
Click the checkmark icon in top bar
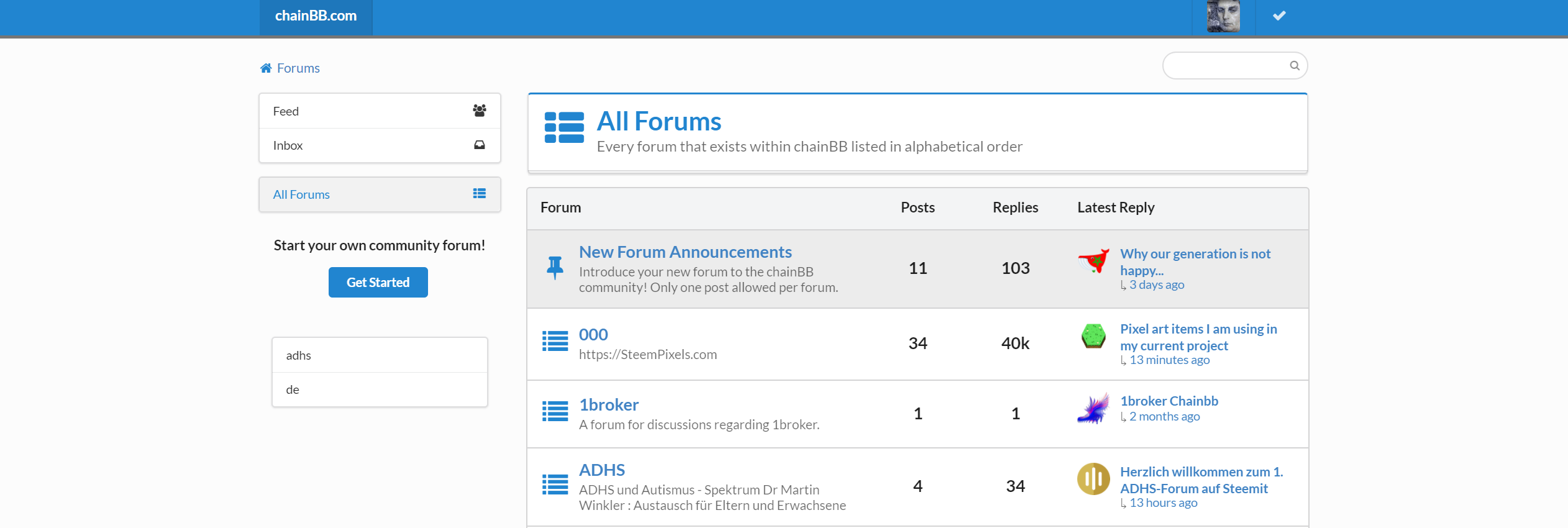click(1279, 16)
